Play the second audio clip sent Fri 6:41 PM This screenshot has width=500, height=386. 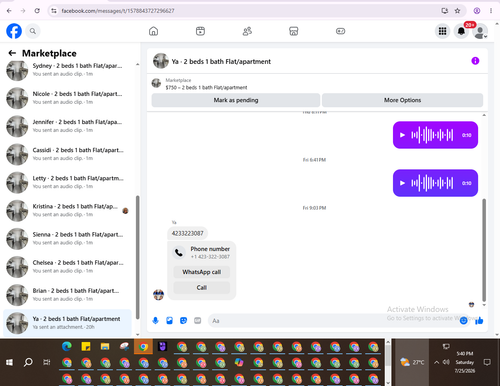[x=402, y=183]
